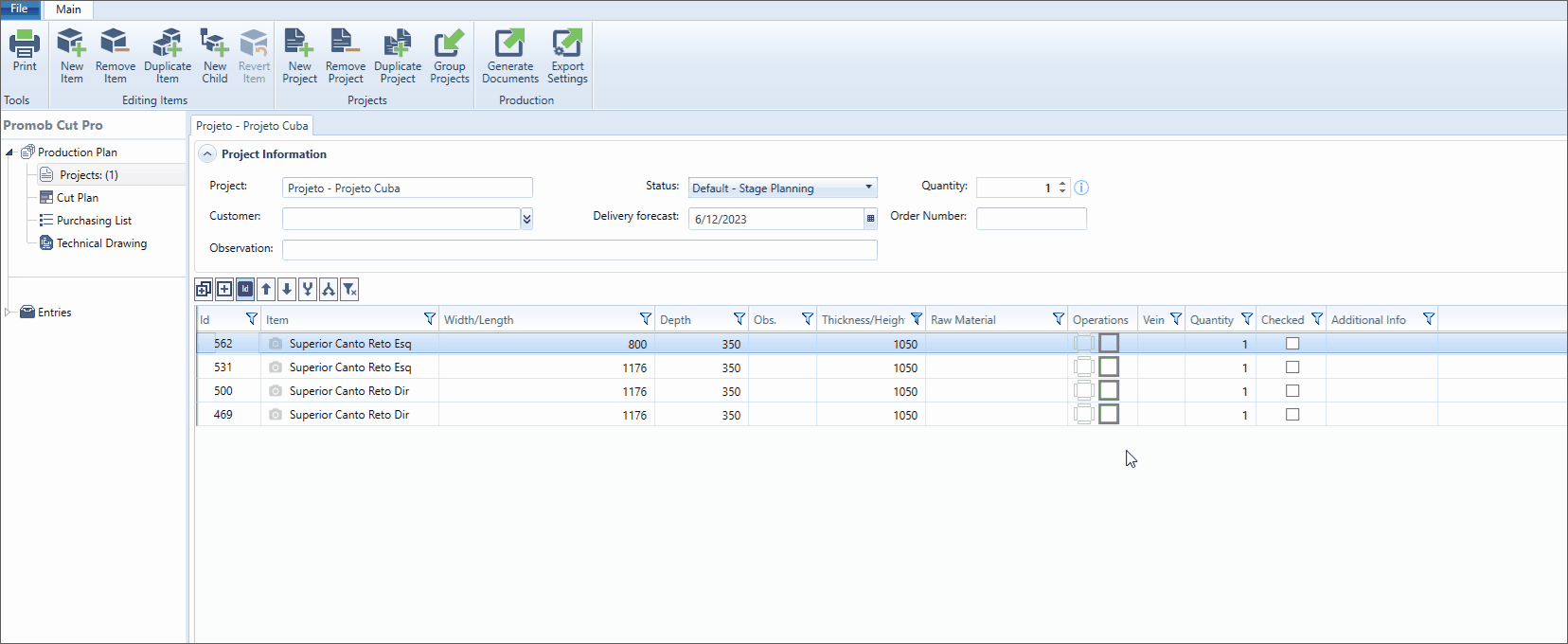Open the Raw Material column filter
The width and height of the screenshot is (1568, 644).
[1058, 319]
